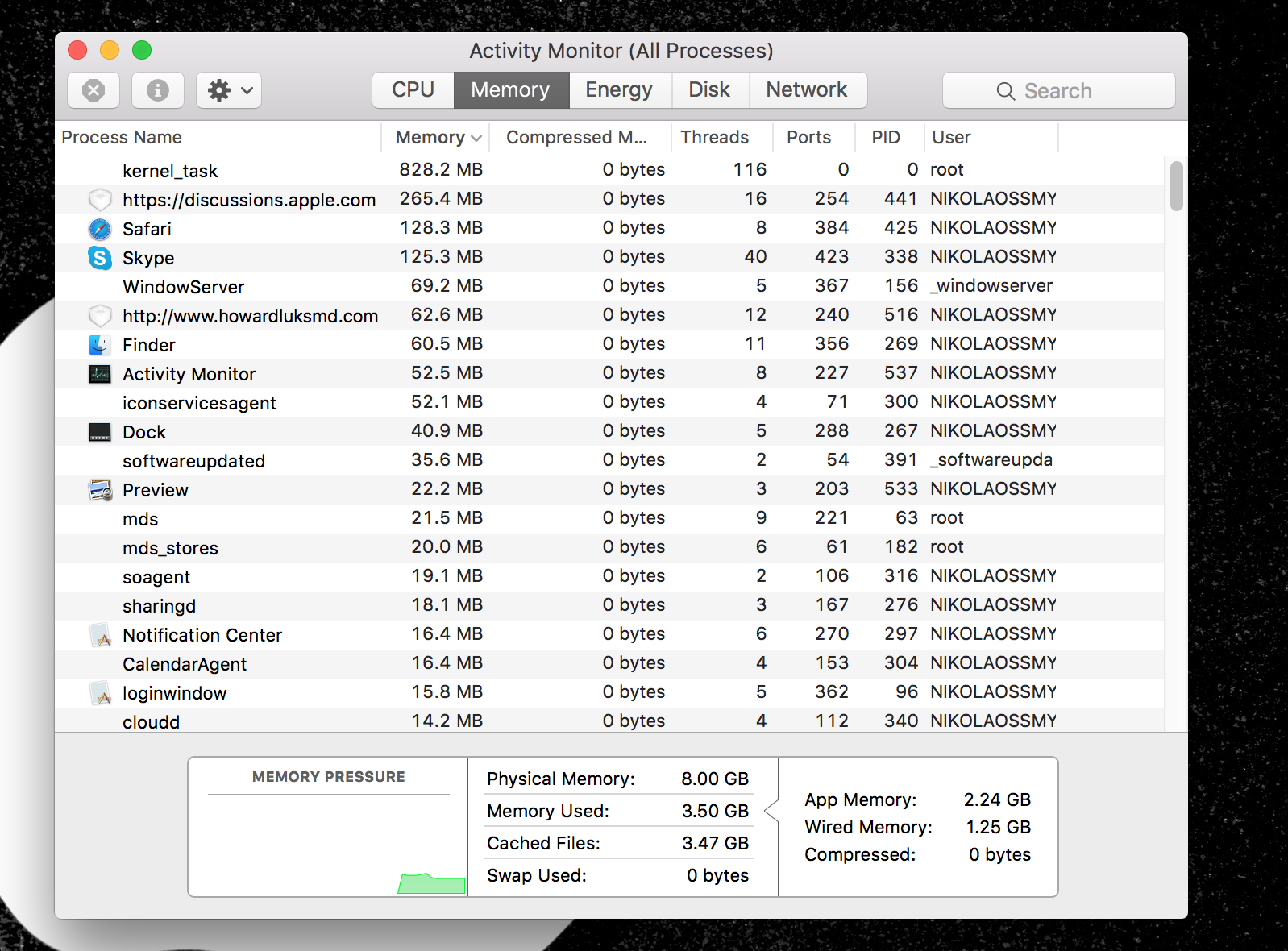Click the shield icon for howardluksmd.com

[x=100, y=316]
